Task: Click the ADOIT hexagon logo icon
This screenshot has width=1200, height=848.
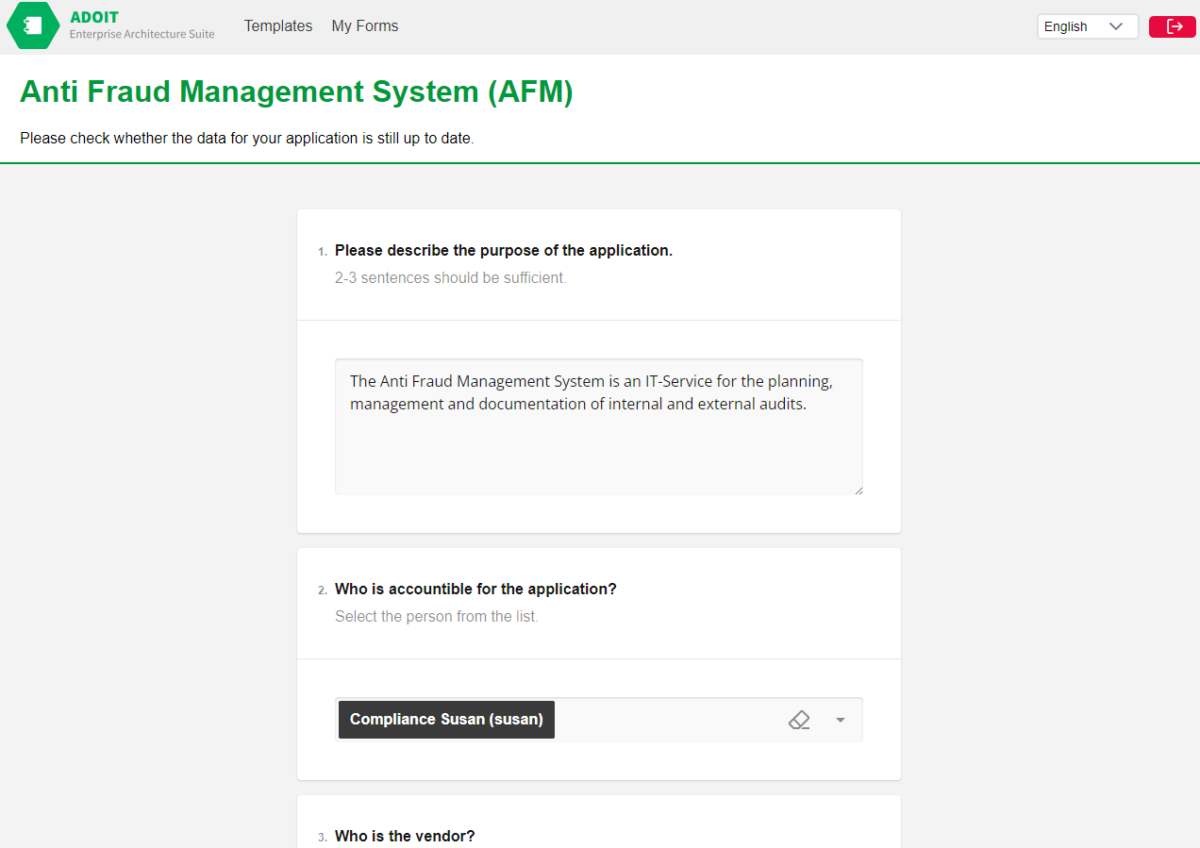Action: click(31, 25)
